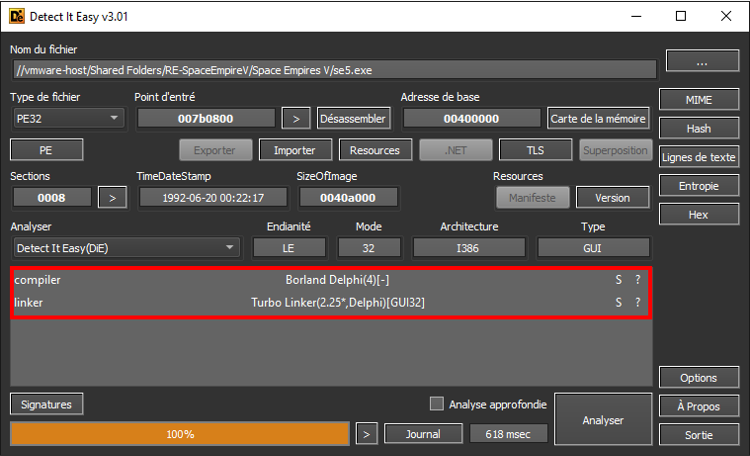Click the Sections count 0008 field

[x=52, y=198]
